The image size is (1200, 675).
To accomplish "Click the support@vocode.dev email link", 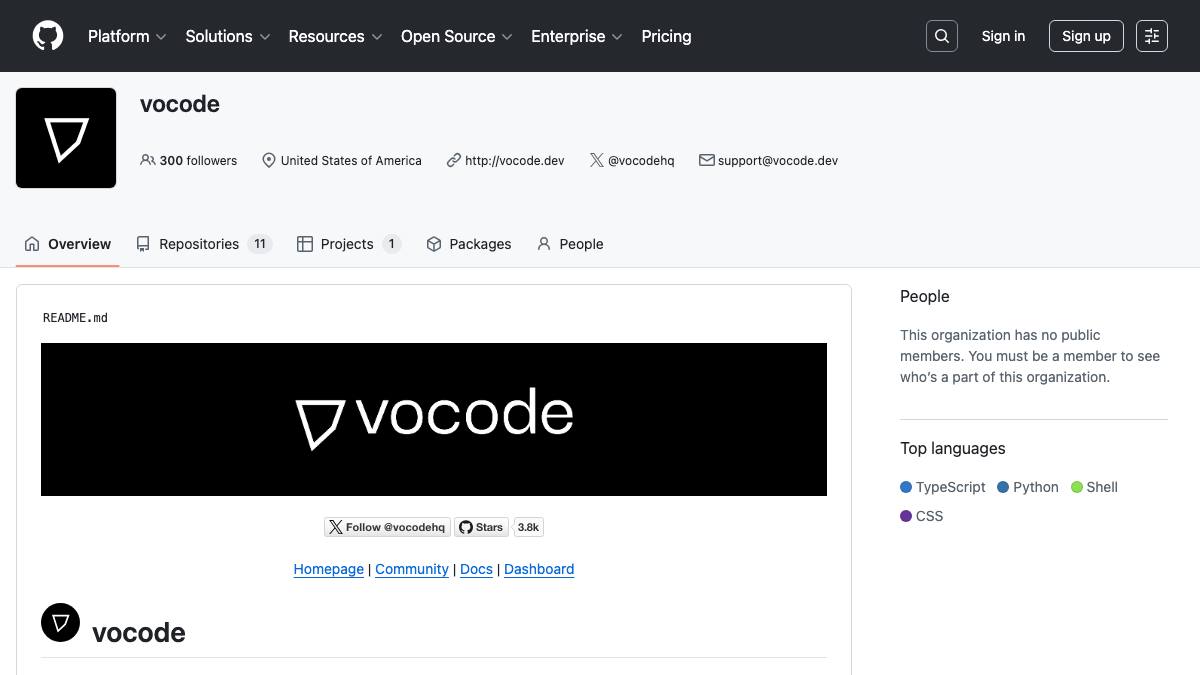I will pos(778,160).
